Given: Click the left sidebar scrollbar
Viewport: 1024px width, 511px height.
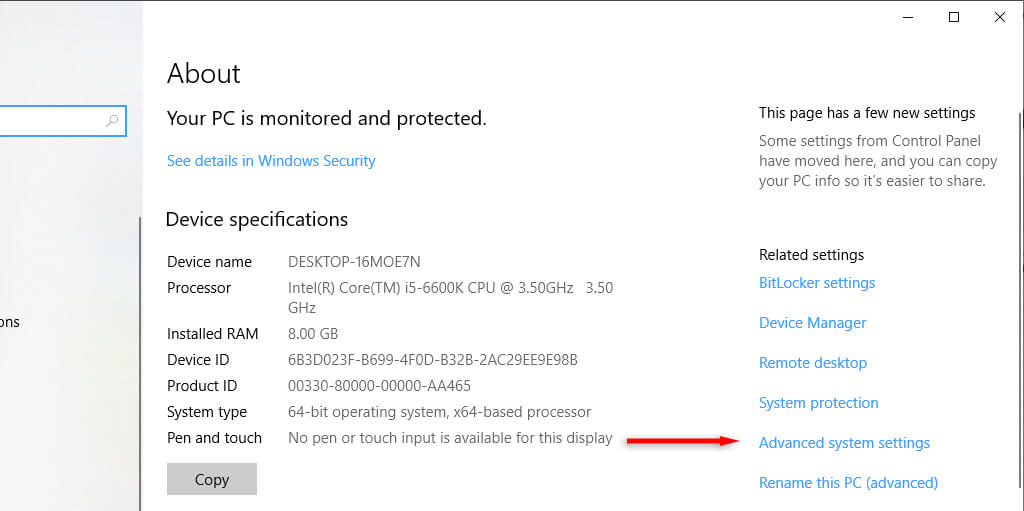Looking at the screenshot, I should click(140, 300).
